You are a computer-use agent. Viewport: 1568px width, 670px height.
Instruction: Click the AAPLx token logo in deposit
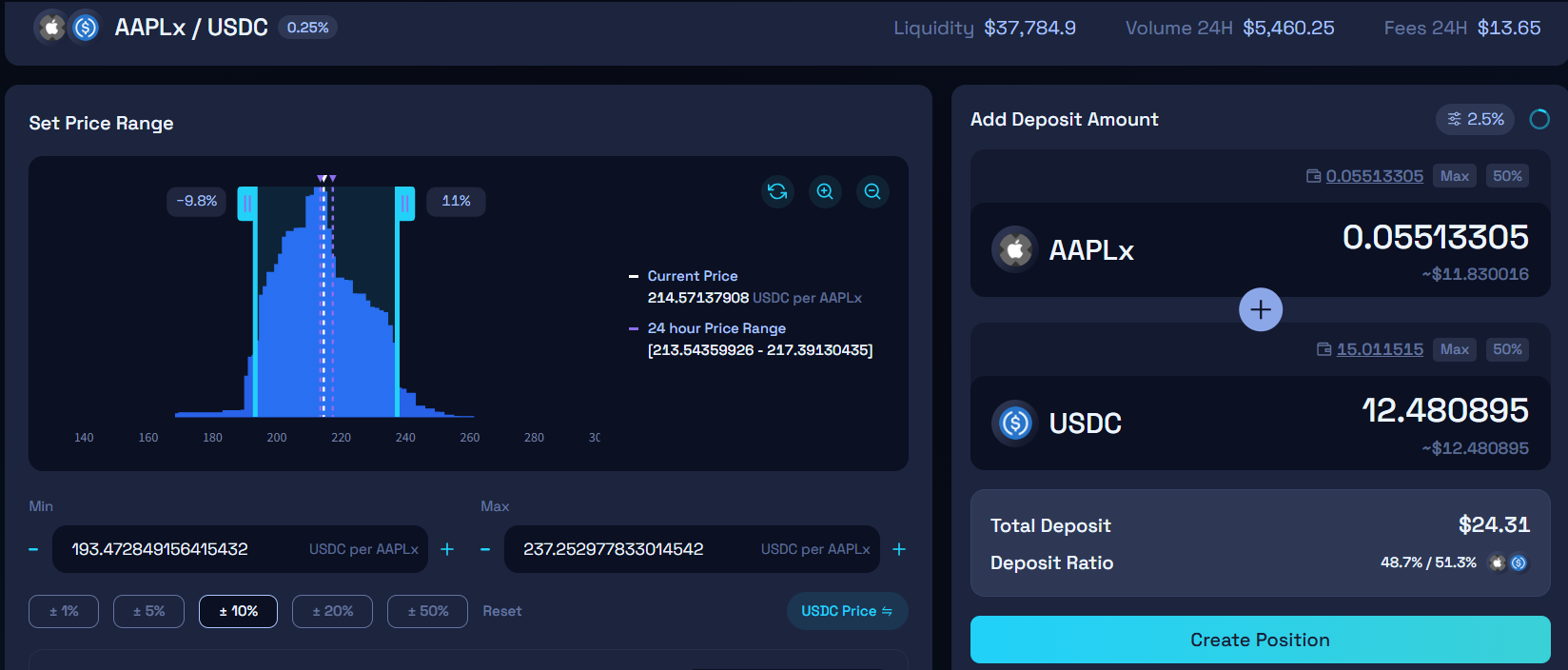point(1014,249)
